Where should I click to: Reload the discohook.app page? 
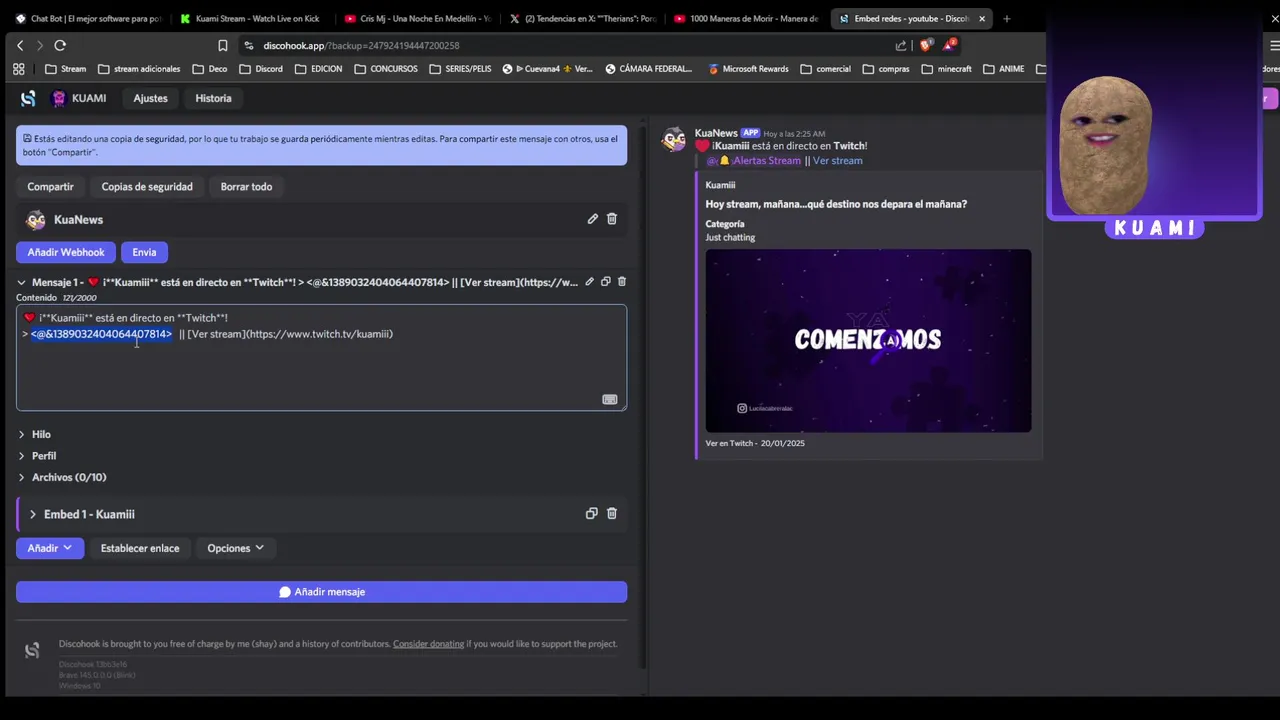(x=60, y=45)
